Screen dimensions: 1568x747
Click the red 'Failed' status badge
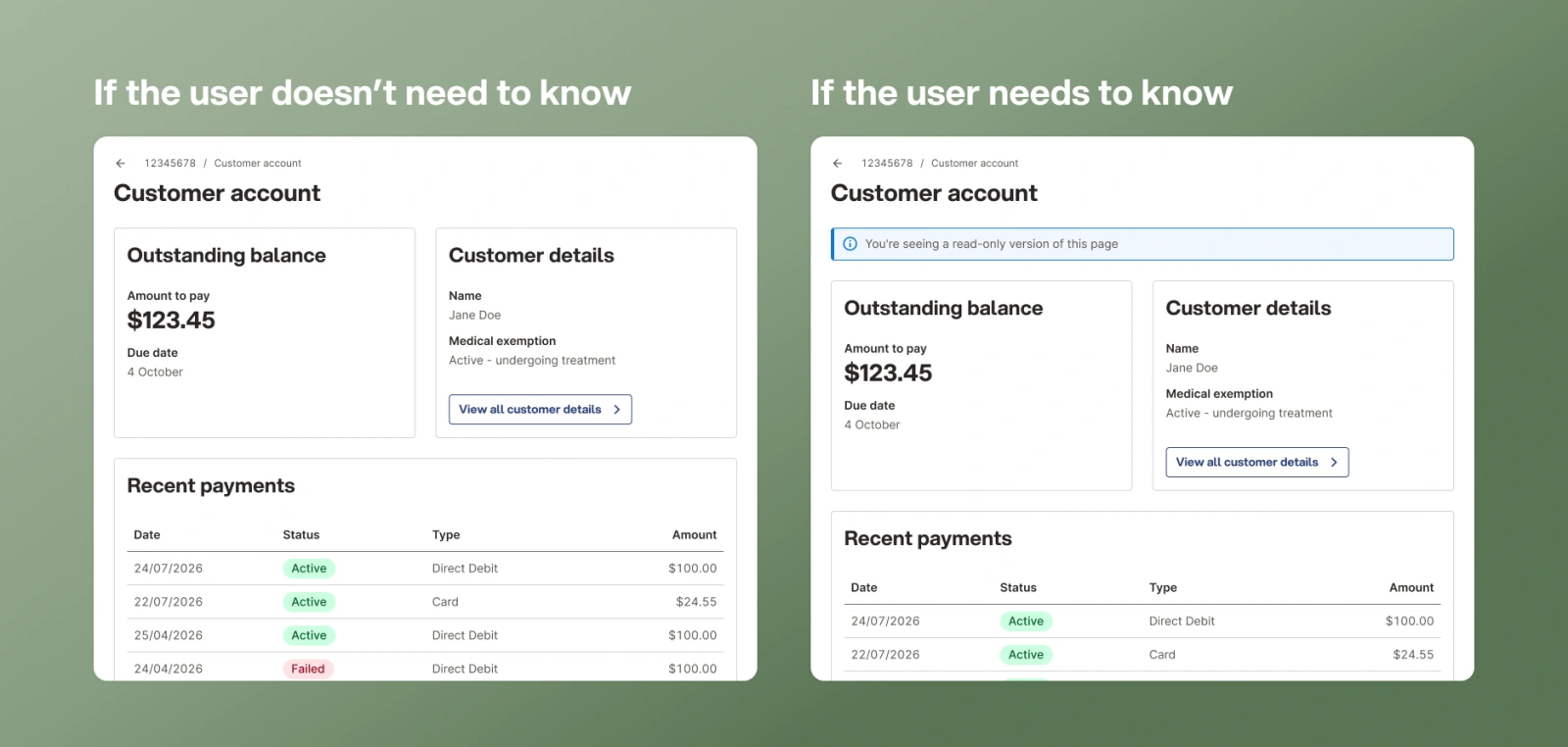click(x=308, y=669)
